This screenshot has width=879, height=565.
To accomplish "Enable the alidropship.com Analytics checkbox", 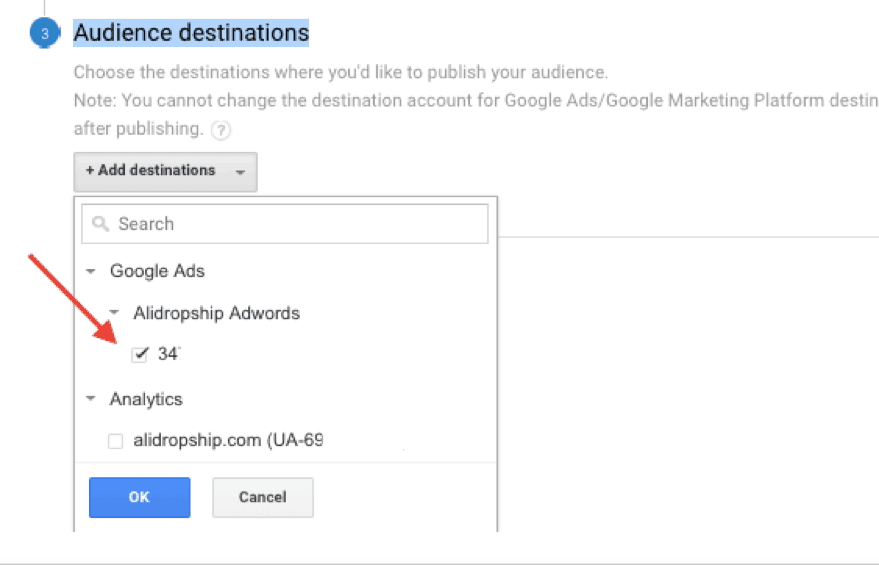I will tap(115, 441).
